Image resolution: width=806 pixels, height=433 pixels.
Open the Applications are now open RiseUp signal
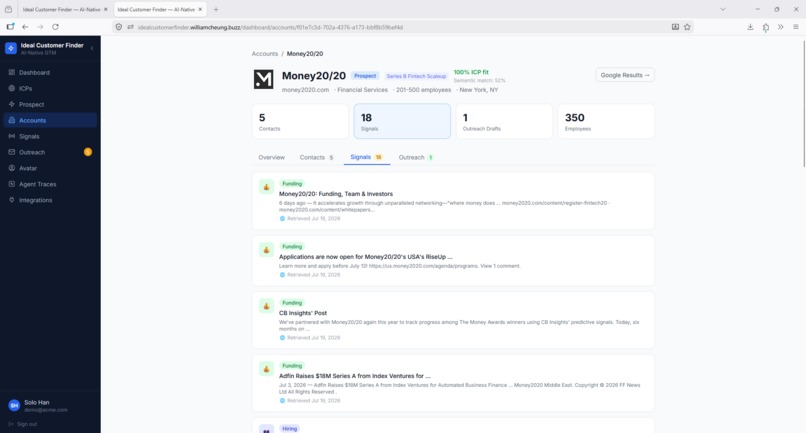[x=453, y=261]
